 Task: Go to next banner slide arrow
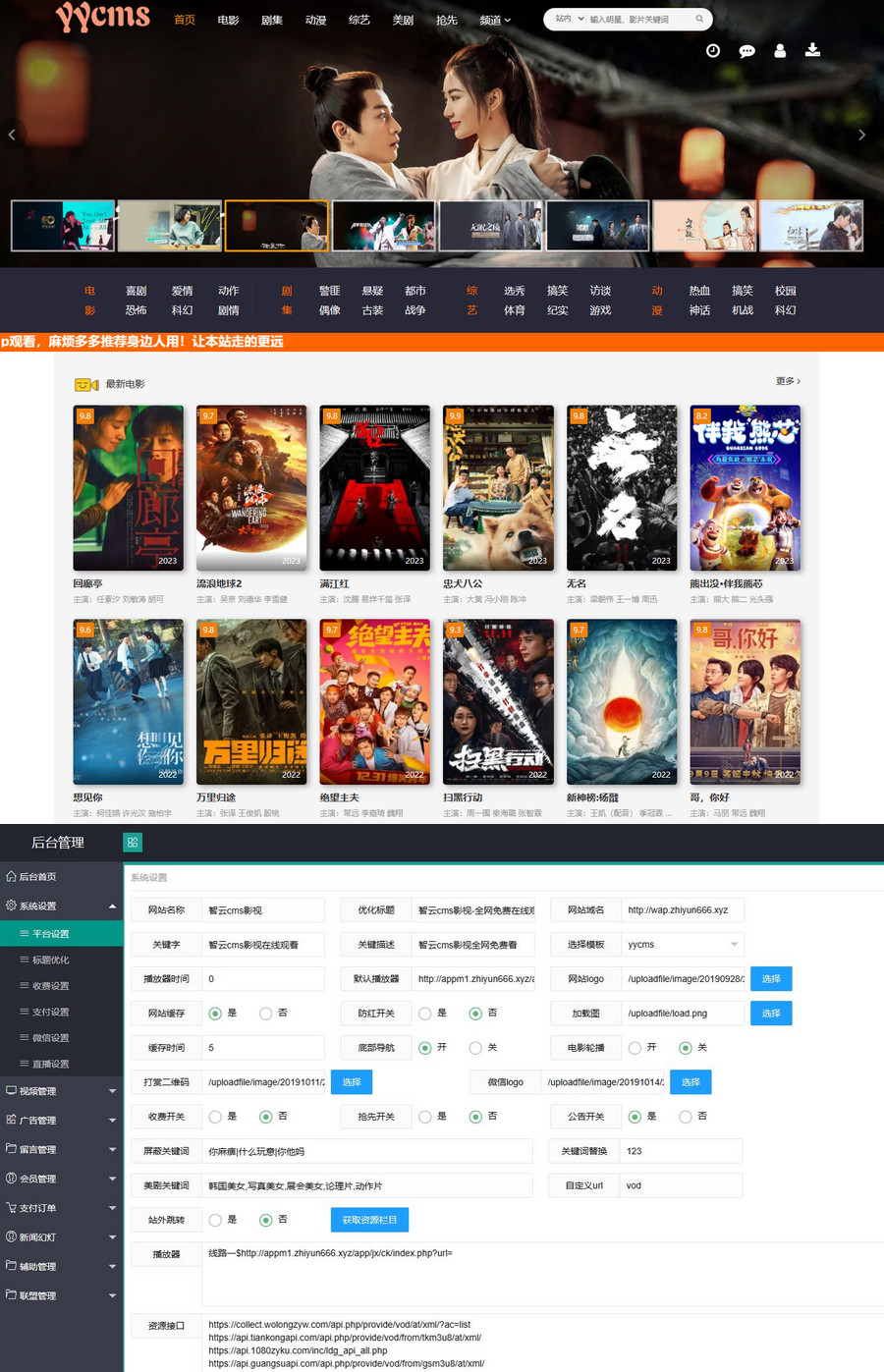861,135
